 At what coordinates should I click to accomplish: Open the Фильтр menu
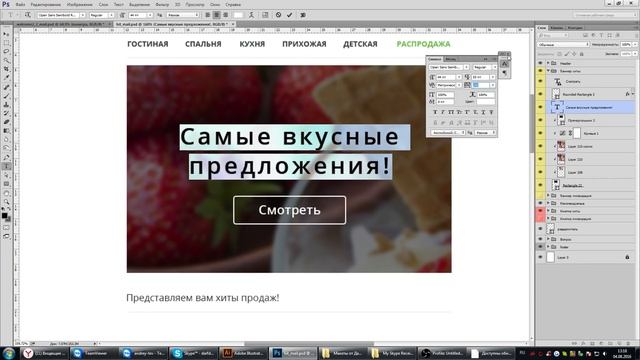162,4
